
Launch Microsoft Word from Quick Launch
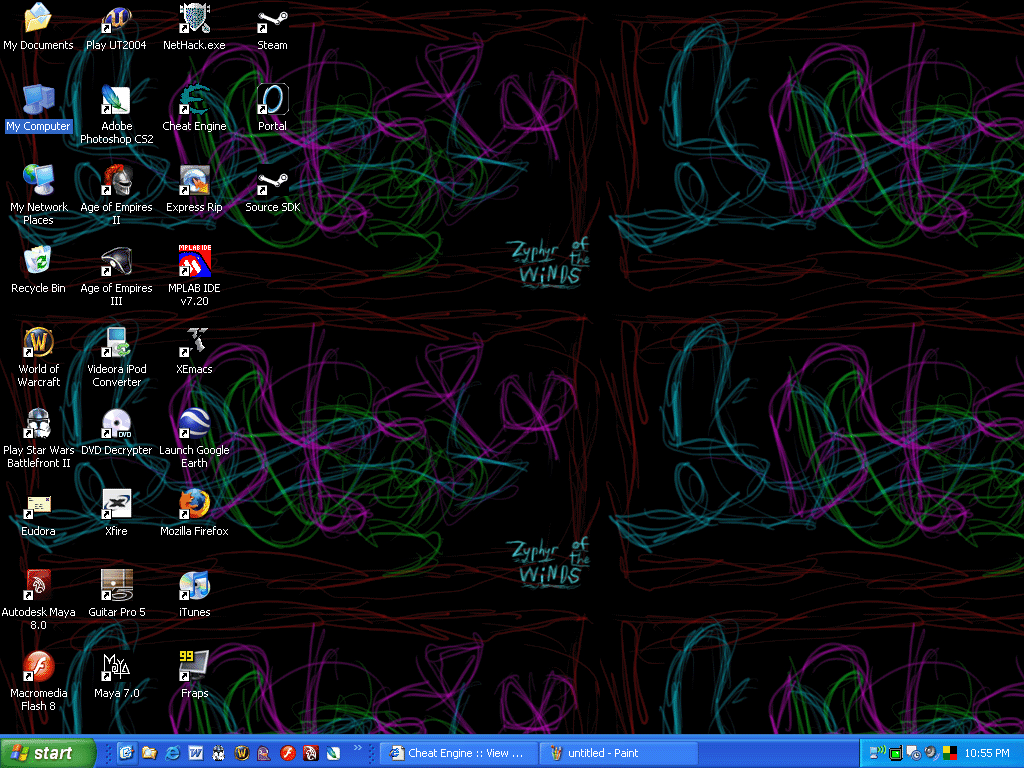(x=195, y=753)
